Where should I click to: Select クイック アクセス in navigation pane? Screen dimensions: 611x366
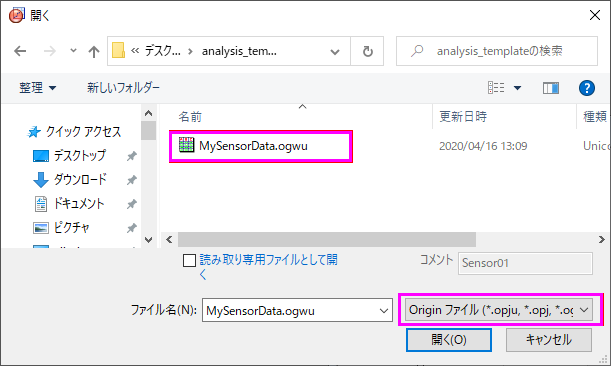point(74,132)
